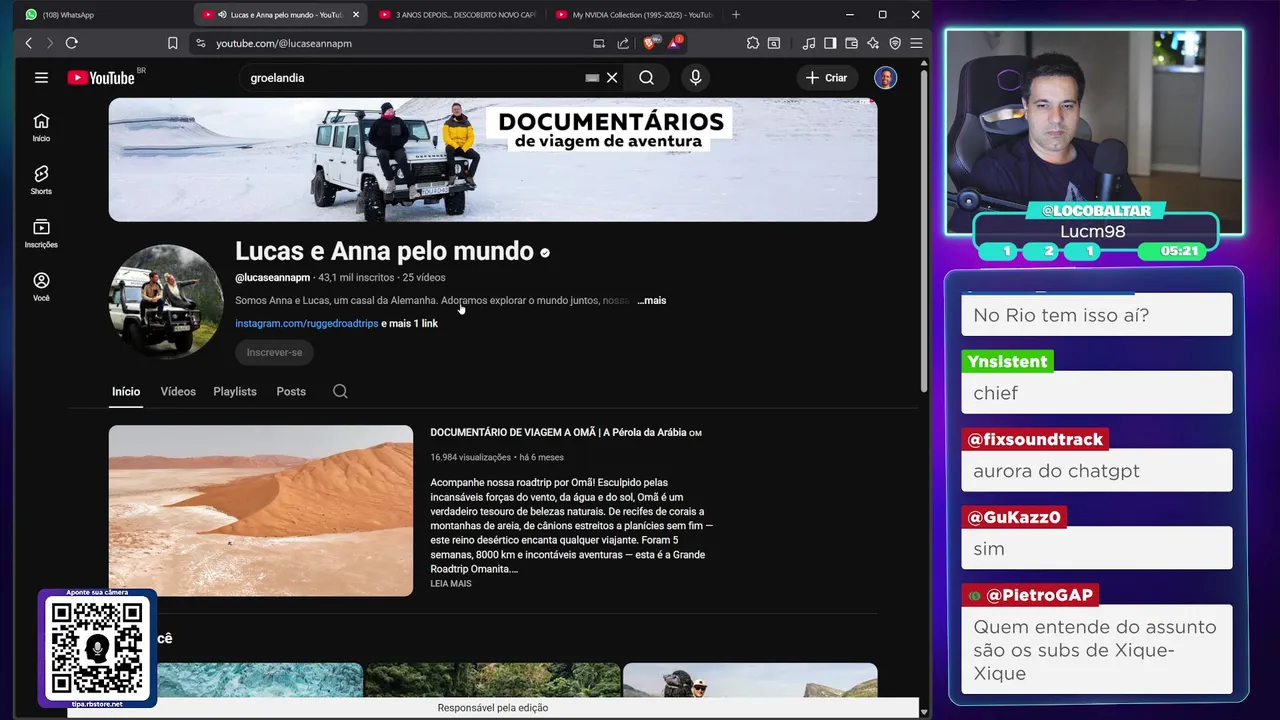Screen dimensions: 1280x720
Task: Search within the channel
Action: pyautogui.click(x=340, y=391)
